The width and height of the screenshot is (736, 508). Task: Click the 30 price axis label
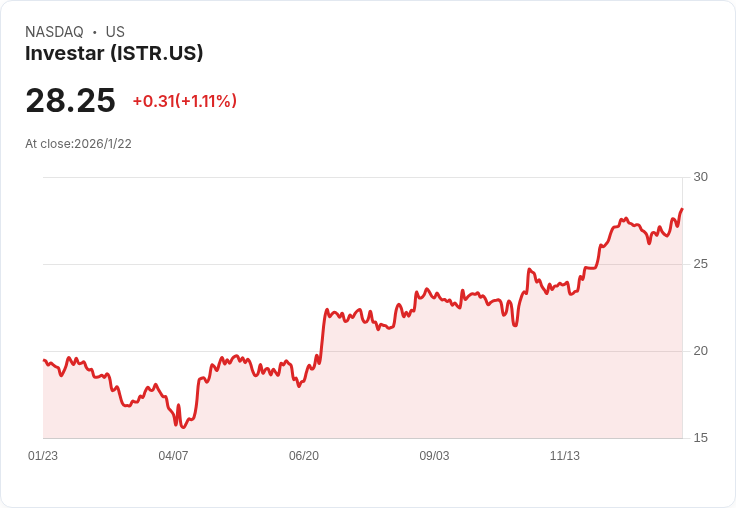click(x=700, y=177)
